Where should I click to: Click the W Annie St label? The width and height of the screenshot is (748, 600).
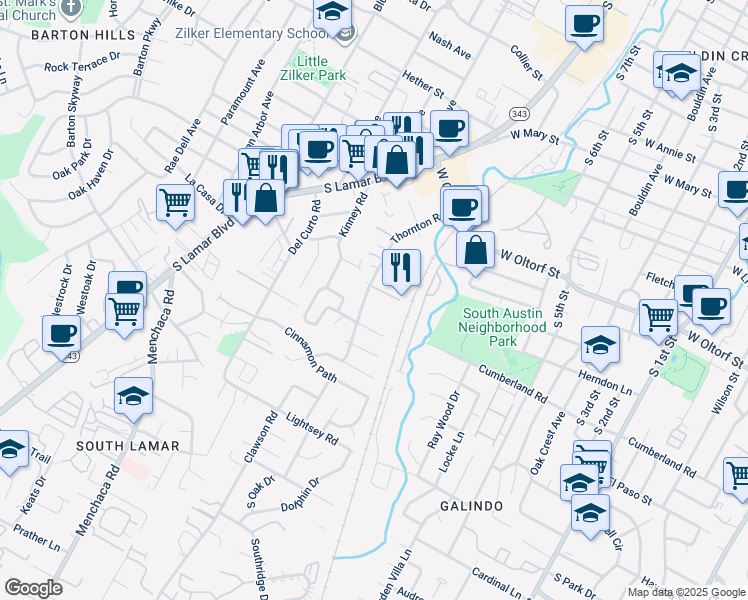pos(670,150)
